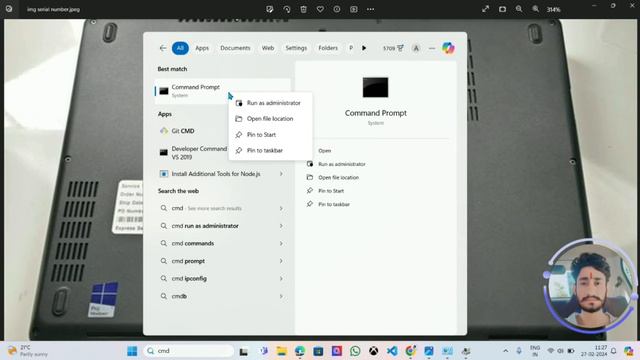640x360 pixels.
Task: Open WhatsApp from the taskbar
Action: 355,351
